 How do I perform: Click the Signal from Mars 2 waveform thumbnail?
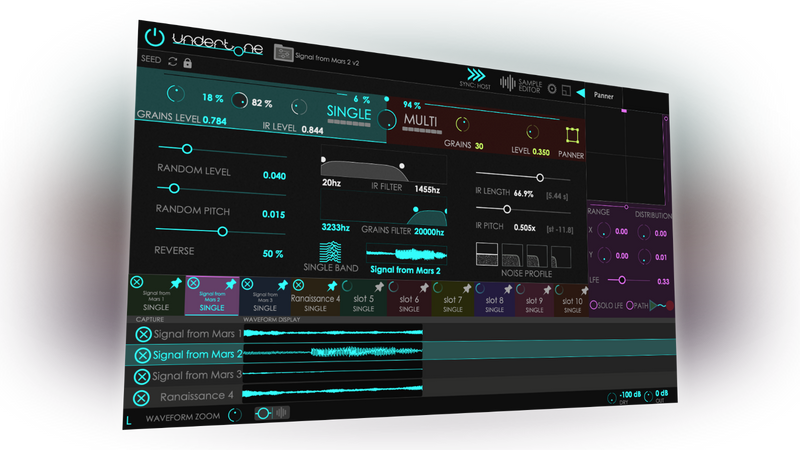406,254
